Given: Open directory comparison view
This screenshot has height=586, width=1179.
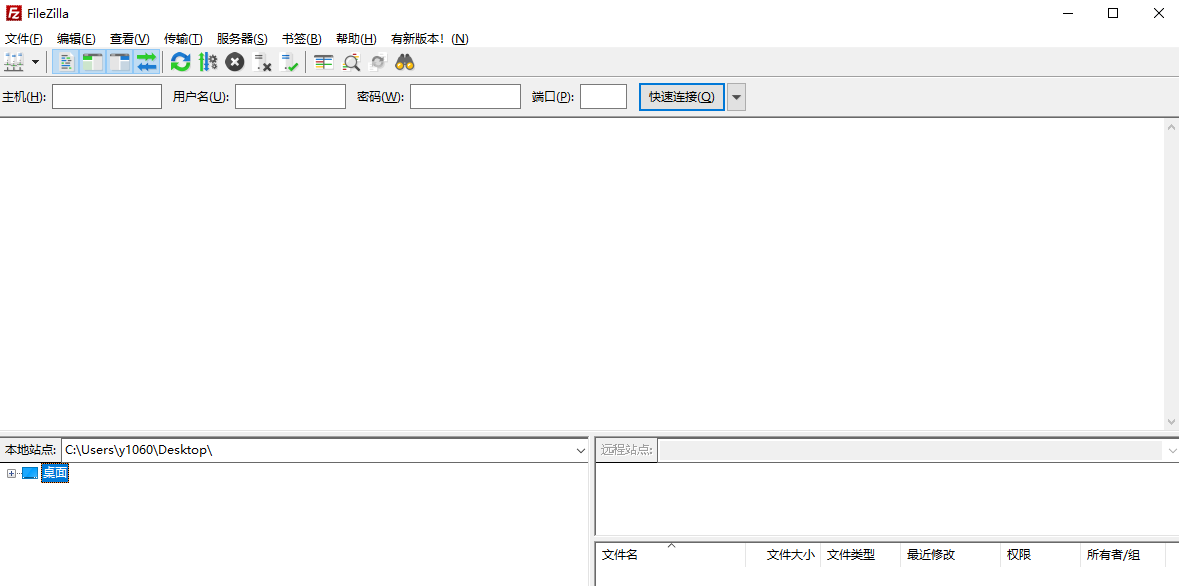Looking at the screenshot, I should (x=351, y=62).
